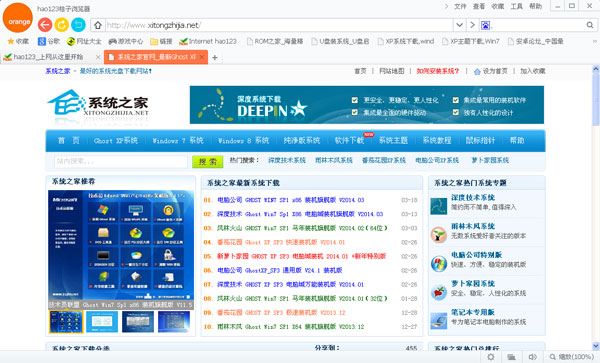Open the 收藏 menu in title bar

[497, 6]
